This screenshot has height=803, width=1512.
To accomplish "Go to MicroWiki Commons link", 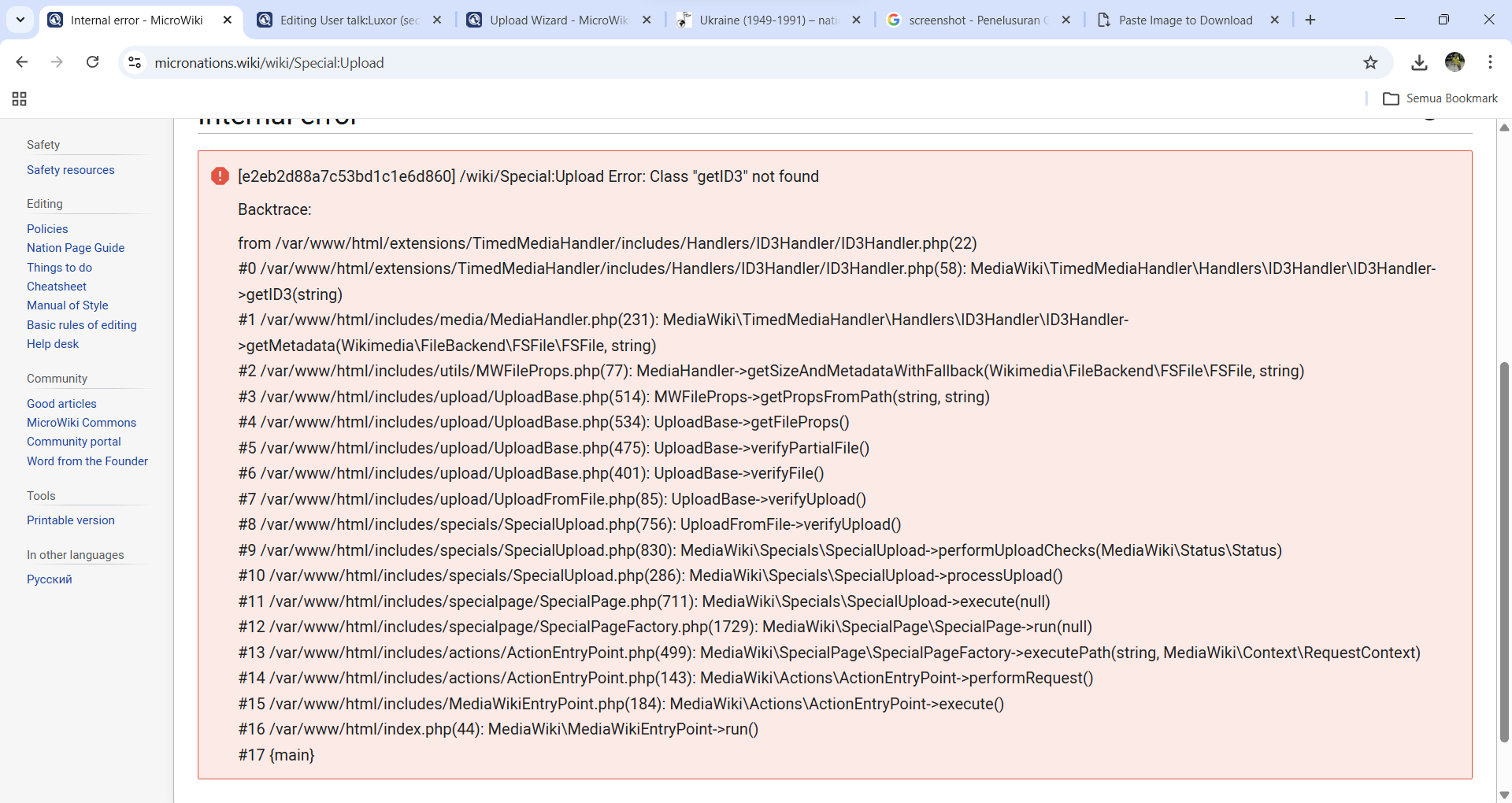I will click(x=81, y=423).
